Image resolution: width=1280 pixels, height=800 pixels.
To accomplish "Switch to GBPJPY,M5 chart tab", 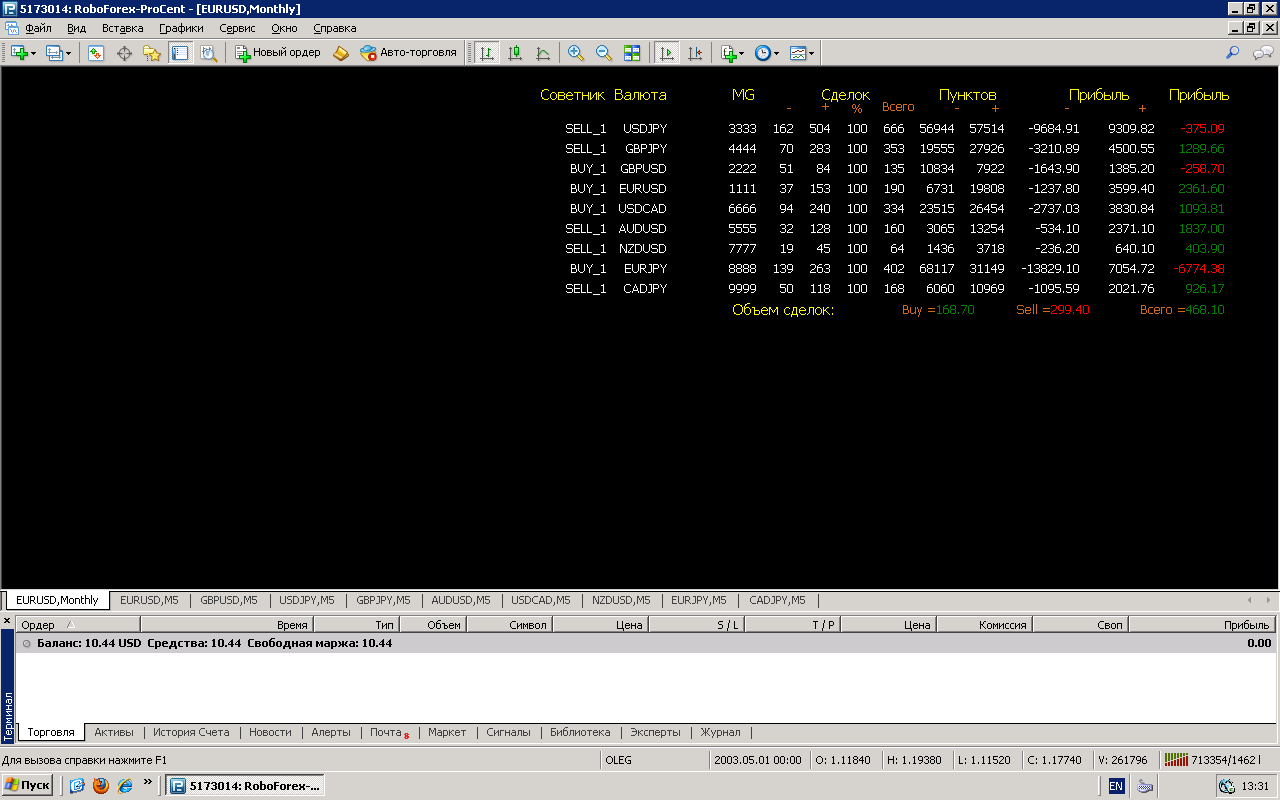I will [383, 600].
